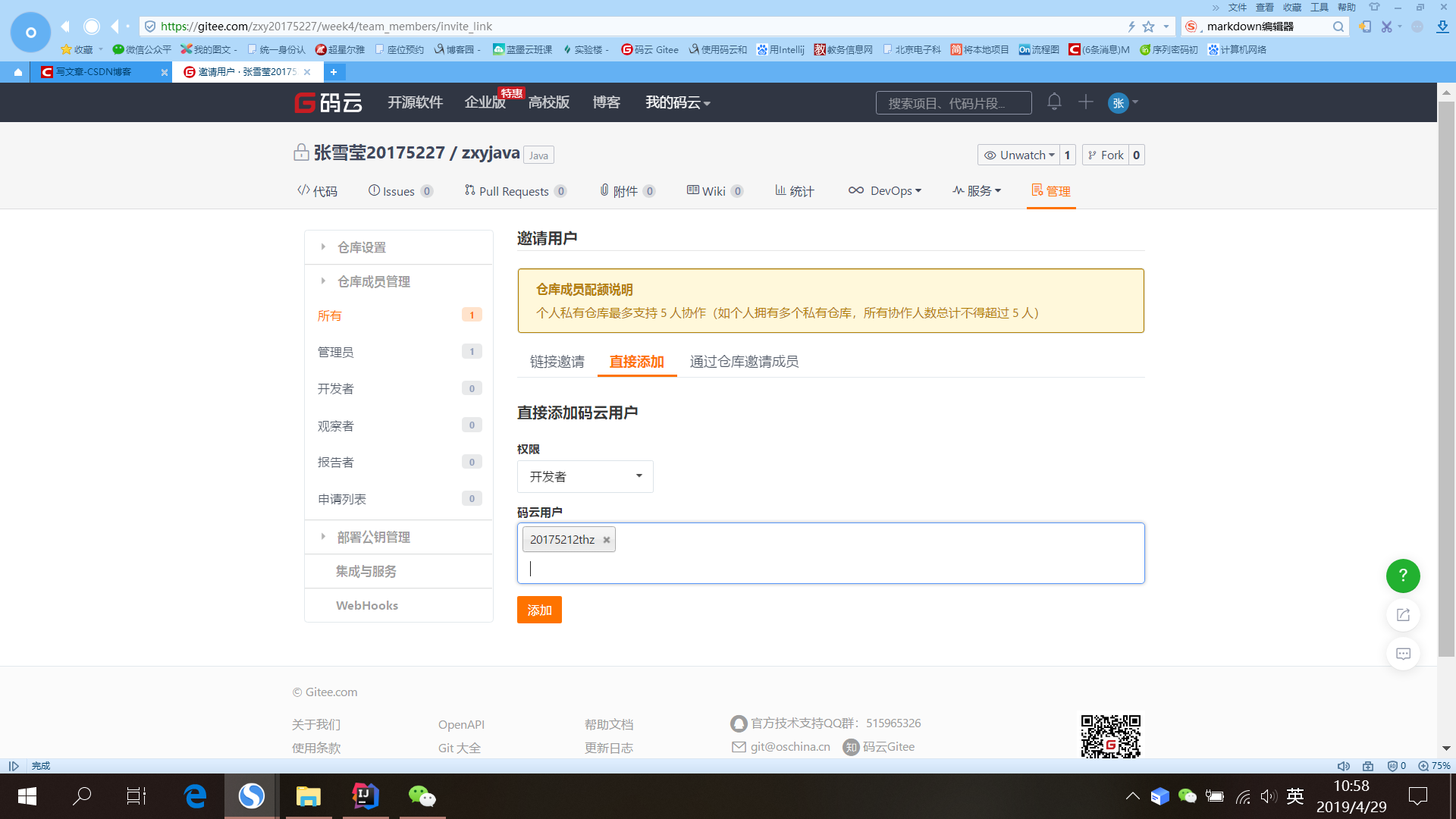Switch to 通过仓库邀请成员 tab

[x=743, y=362]
